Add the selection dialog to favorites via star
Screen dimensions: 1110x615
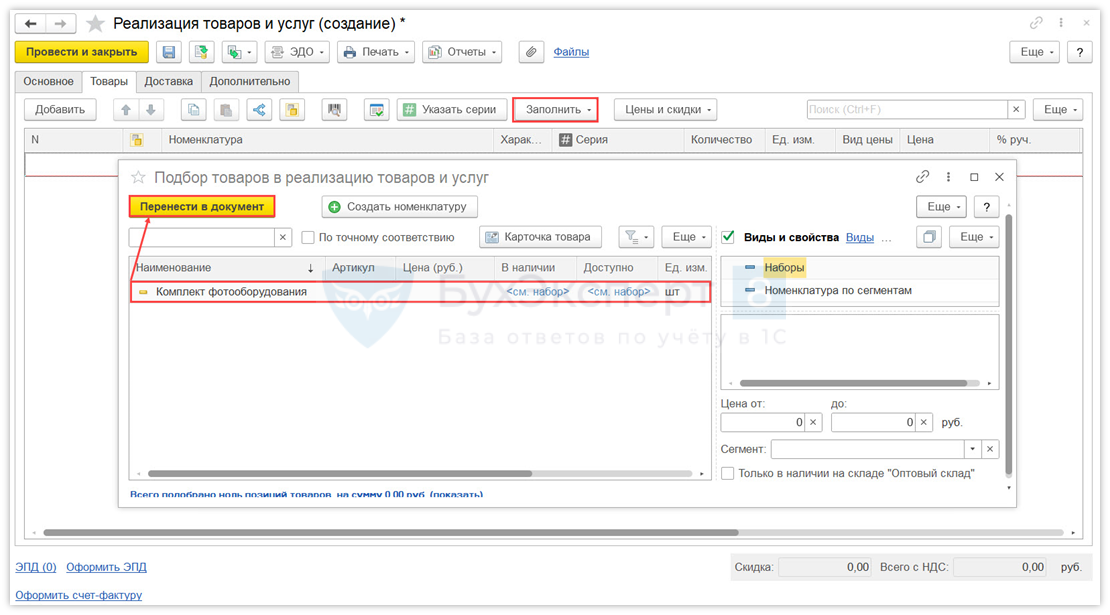coord(138,177)
